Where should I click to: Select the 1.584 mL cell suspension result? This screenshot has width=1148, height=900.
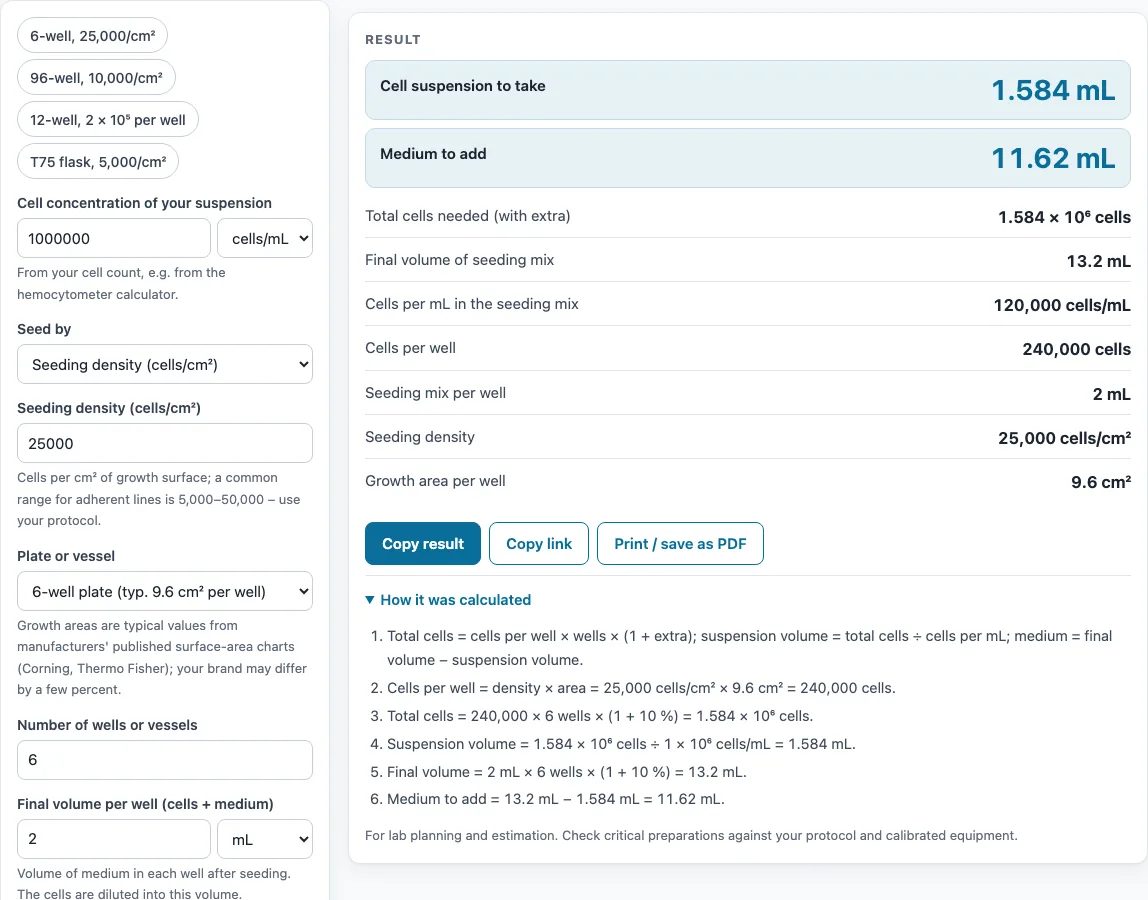tap(1053, 90)
